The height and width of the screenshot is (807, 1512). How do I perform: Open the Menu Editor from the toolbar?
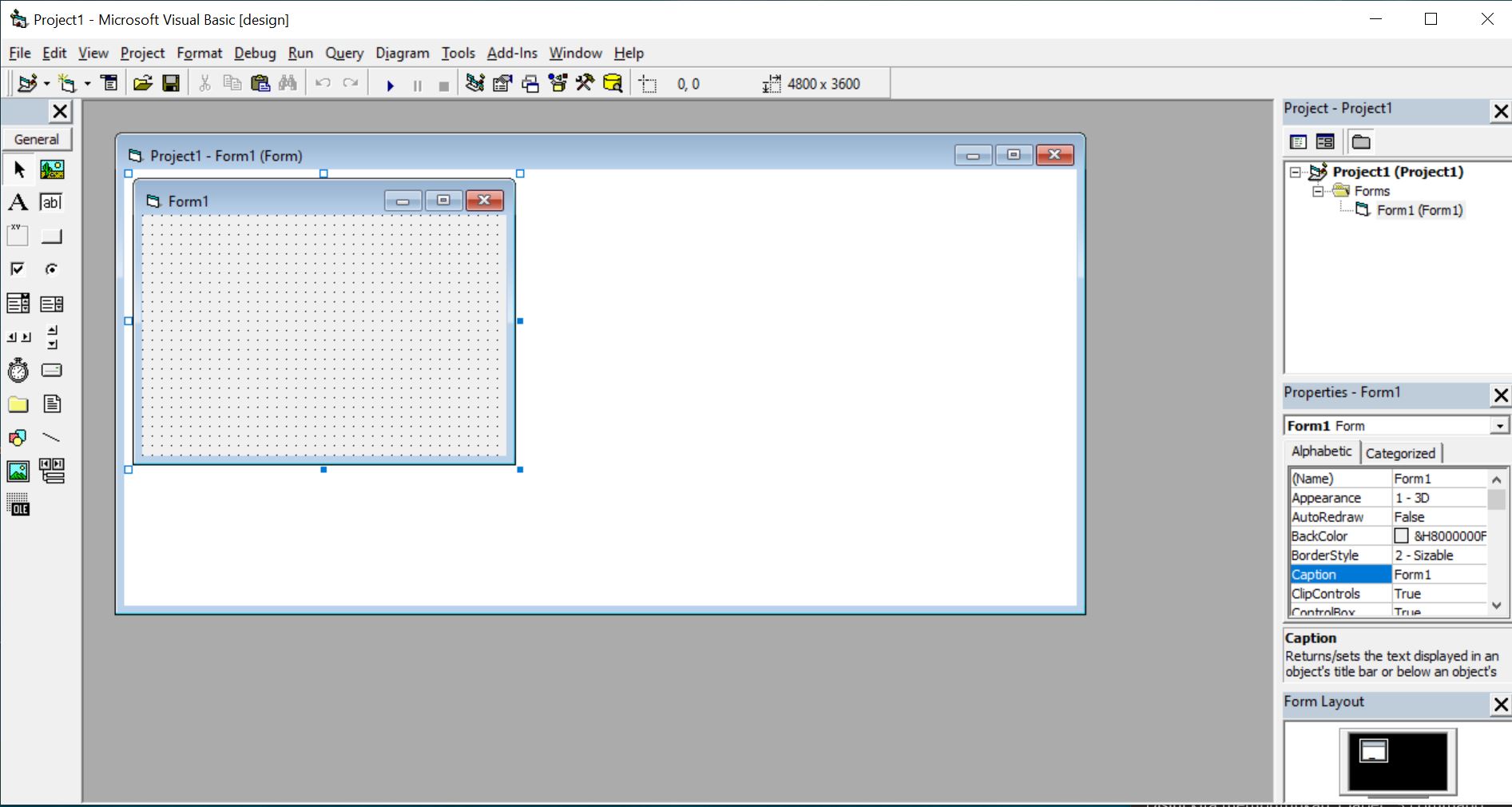pyautogui.click(x=109, y=83)
